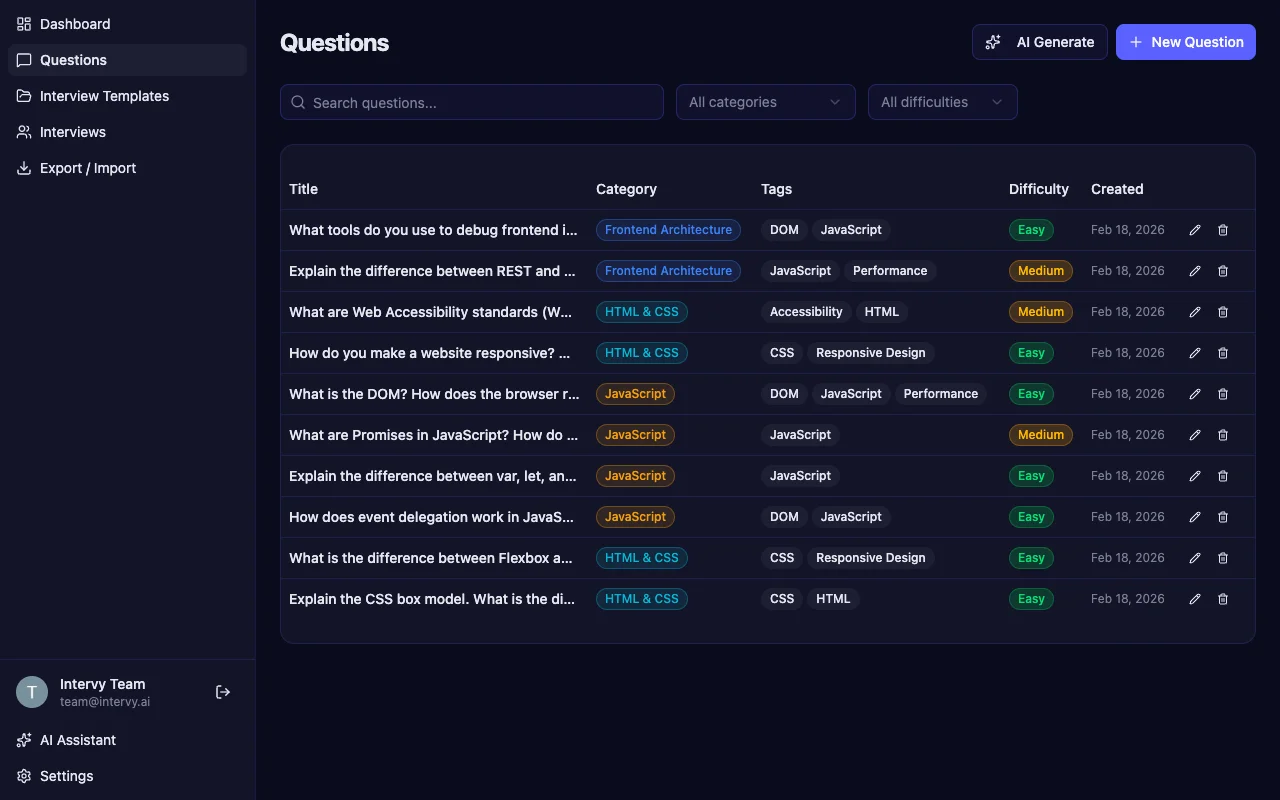Select the Dashboard icon in the sidebar

22,24
